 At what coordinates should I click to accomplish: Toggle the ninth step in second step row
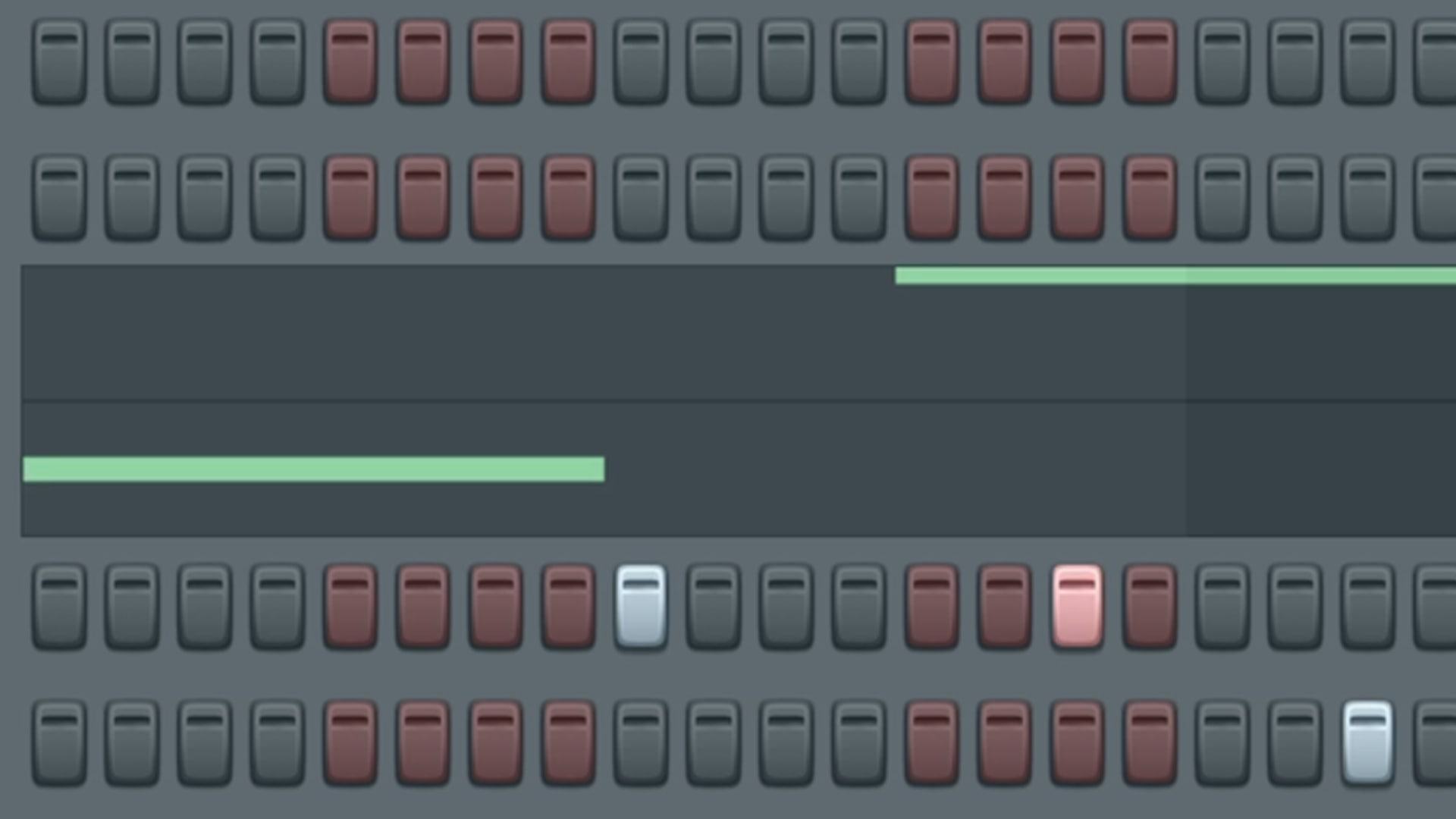tap(641, 198)
